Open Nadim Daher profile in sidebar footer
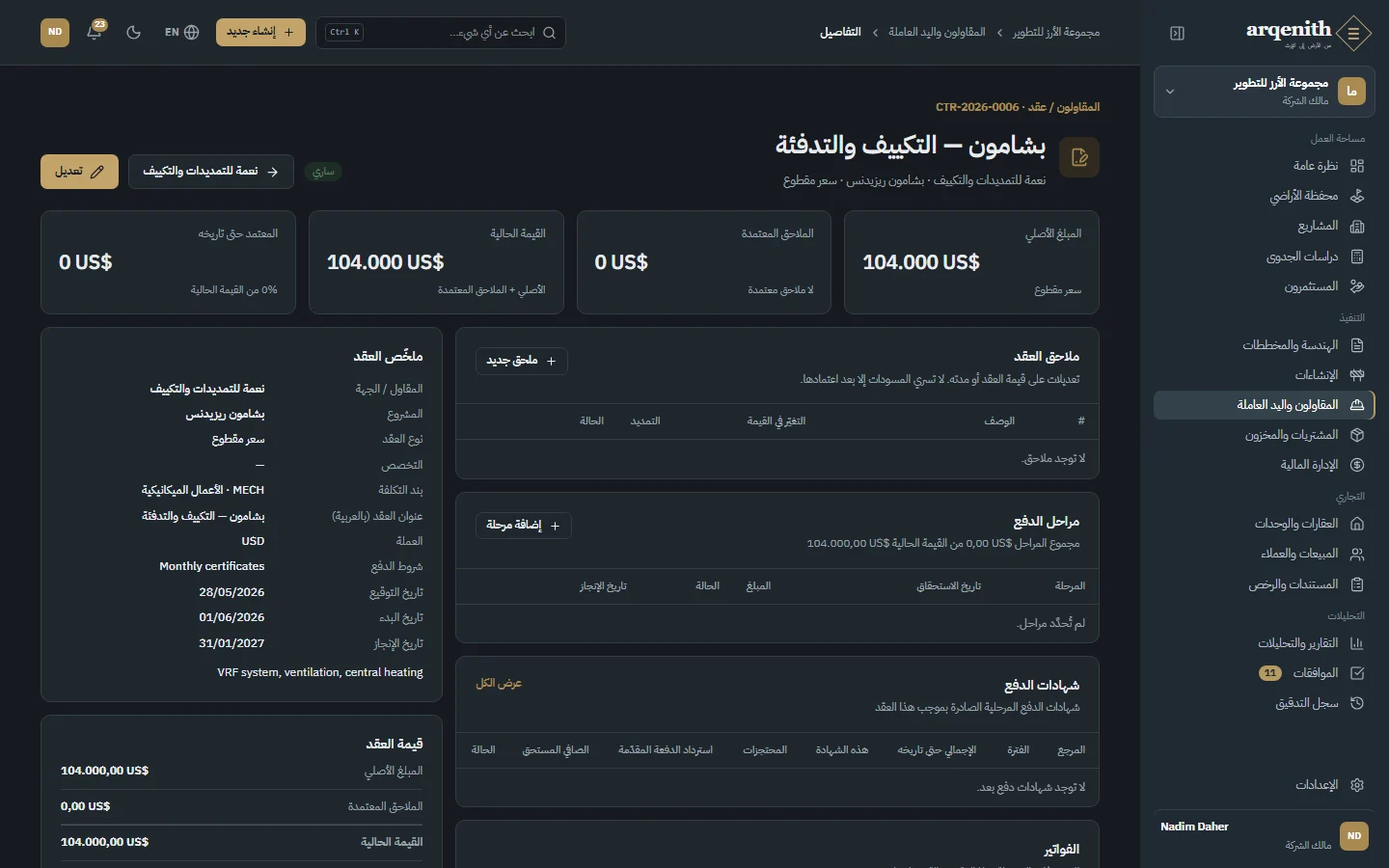The width and height of the screenshot is (1389, 868). 1264,835
